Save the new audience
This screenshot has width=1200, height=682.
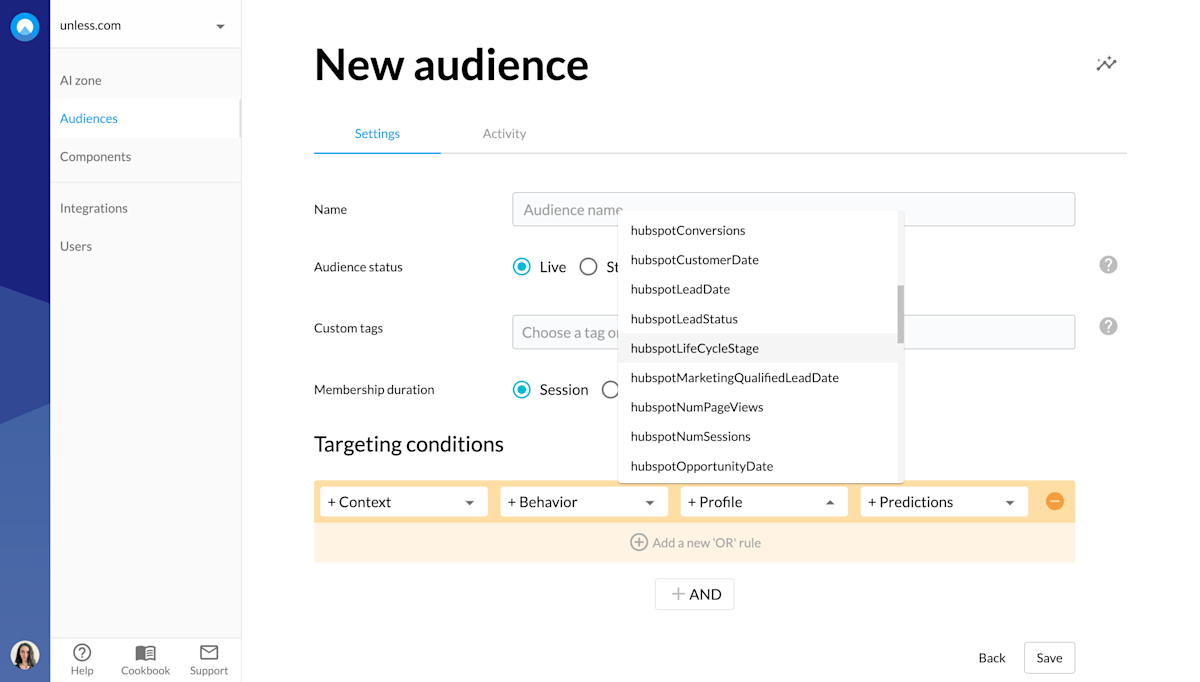(x=1049, y=657)
